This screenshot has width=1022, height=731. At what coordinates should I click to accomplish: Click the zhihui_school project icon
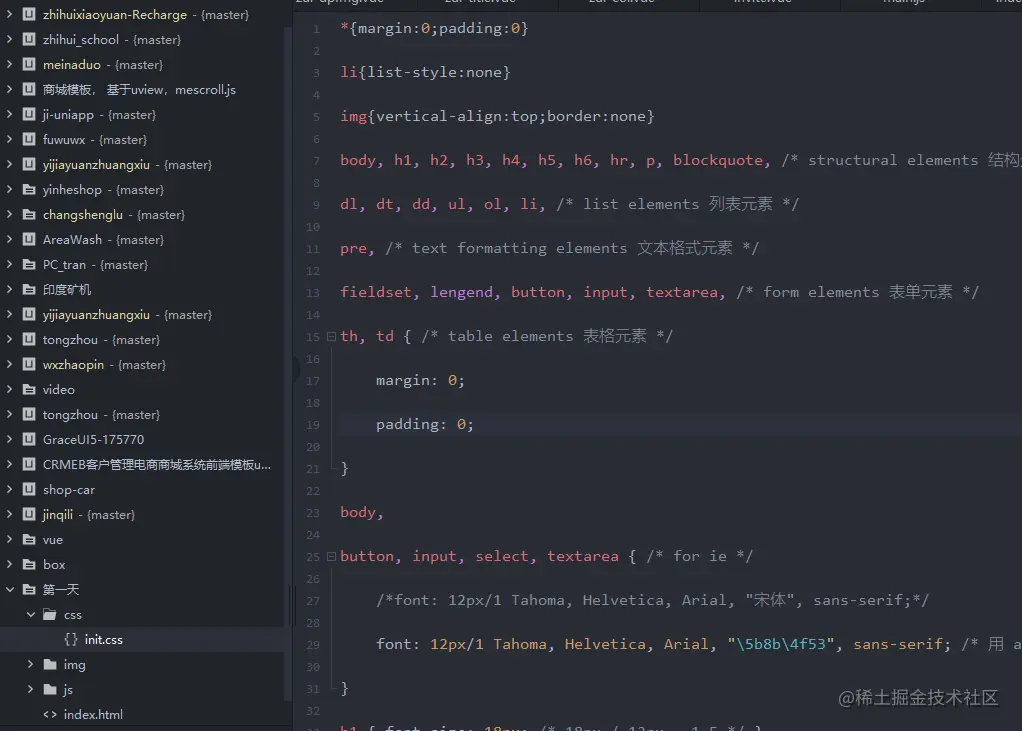(29, 39)
